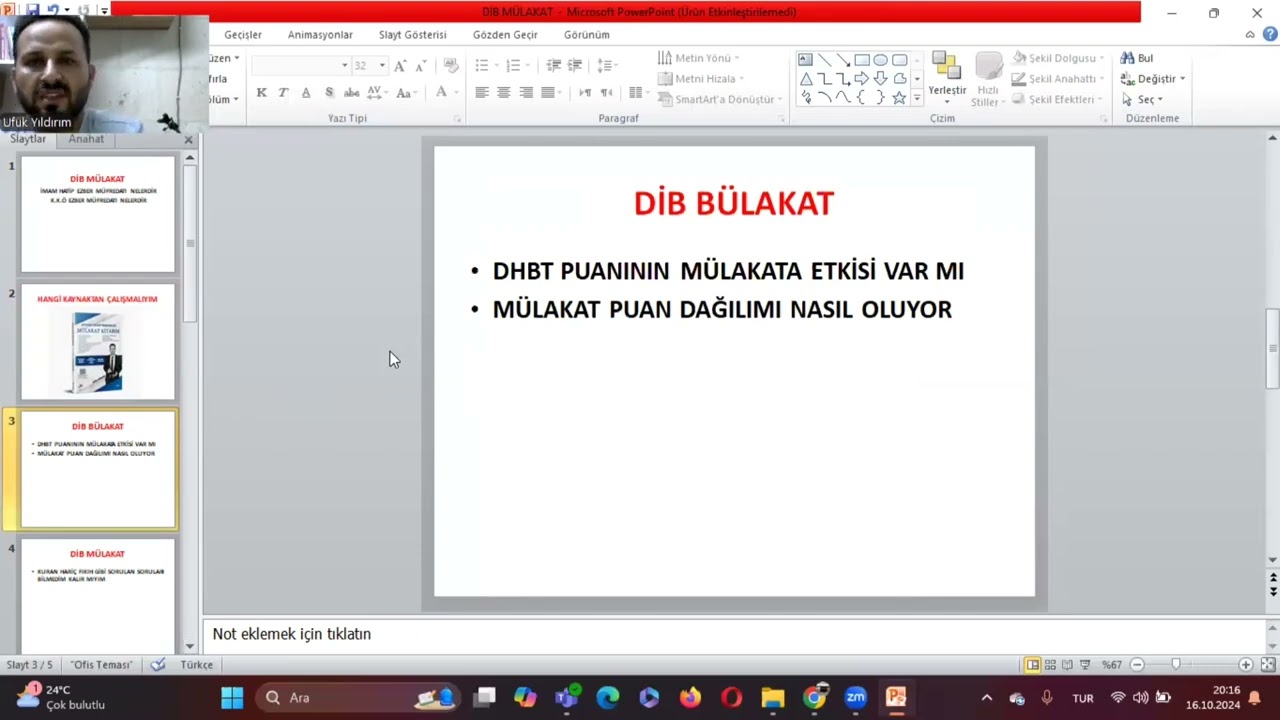Image resolution: width=1280 pixels, height=720 pixels.
Task: Open the Geçişler ribbon tab
Action: 243,35
